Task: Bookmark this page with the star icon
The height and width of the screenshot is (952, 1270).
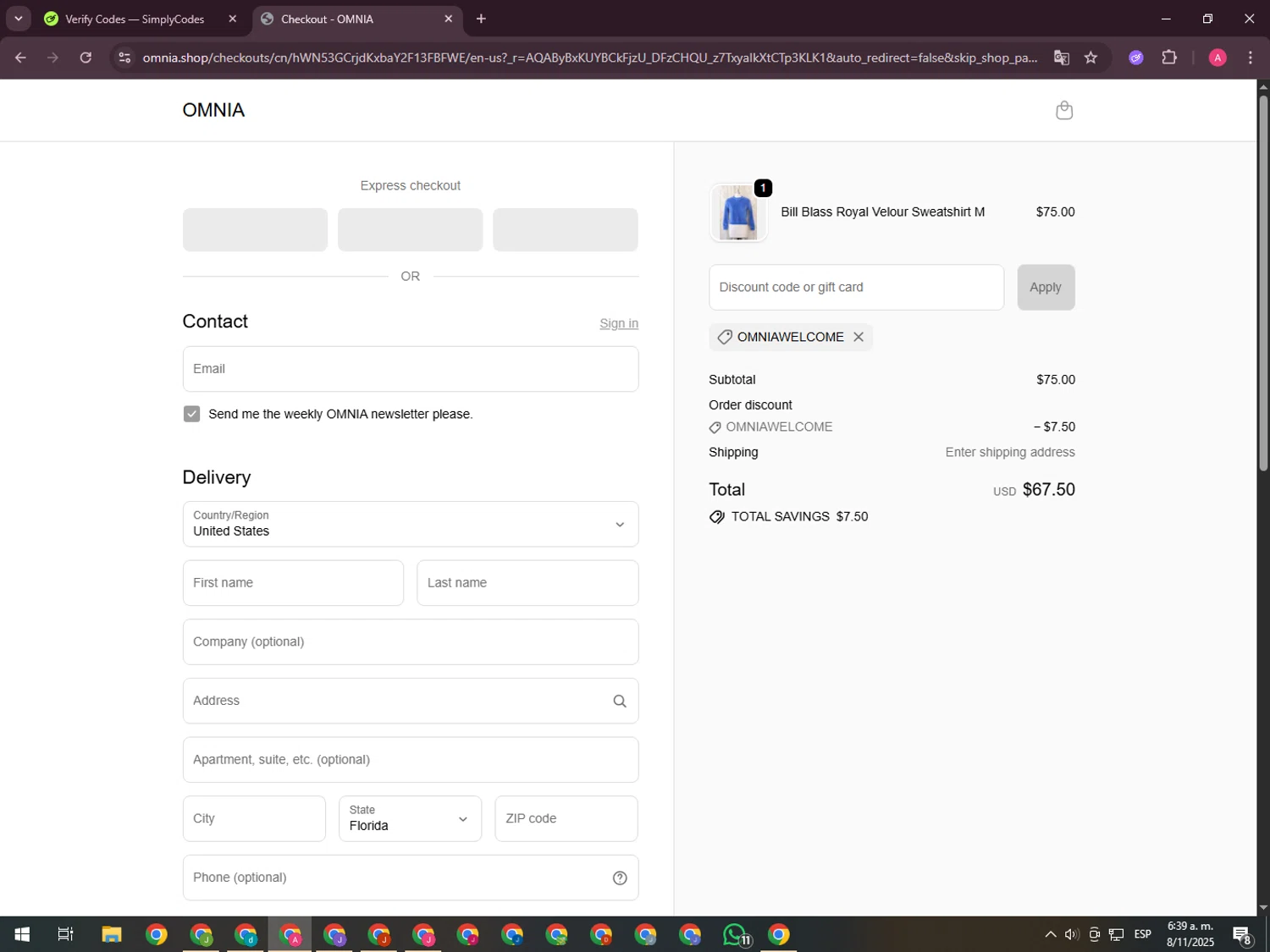Action: [x=1091, y=58]
